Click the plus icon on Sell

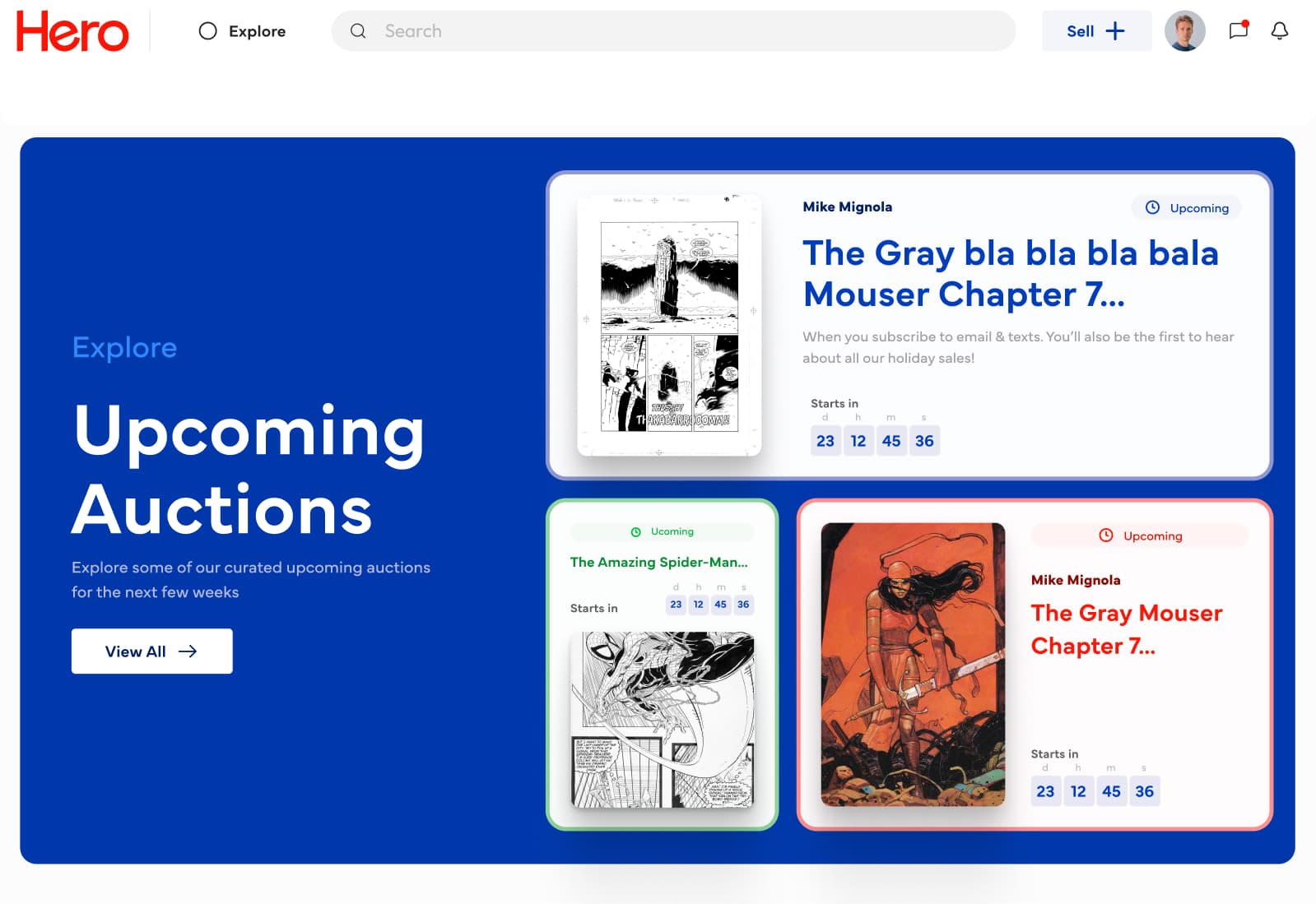(x=1115, y=31)
